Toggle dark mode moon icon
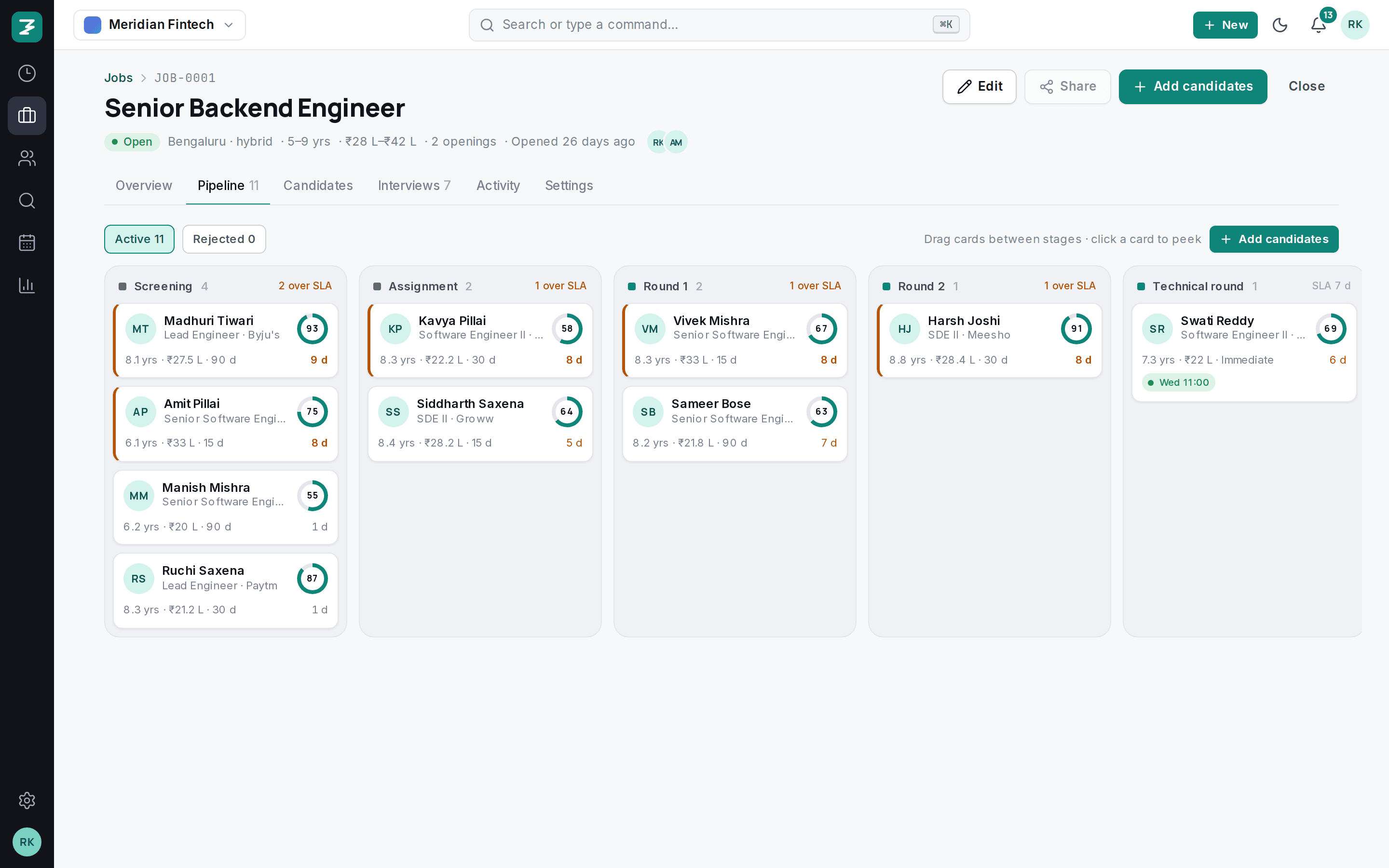Image resolution: width=1389 pixels, height=868 pixels. 1280,25
